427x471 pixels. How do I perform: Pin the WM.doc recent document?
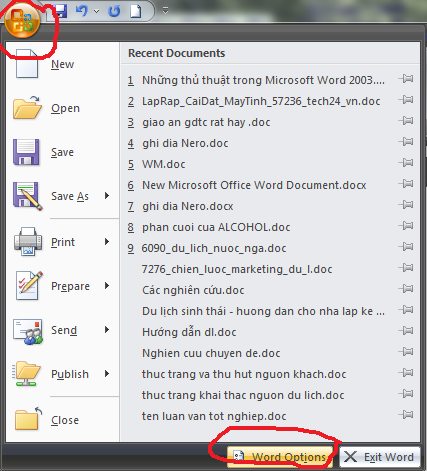(x=406, y=163)
